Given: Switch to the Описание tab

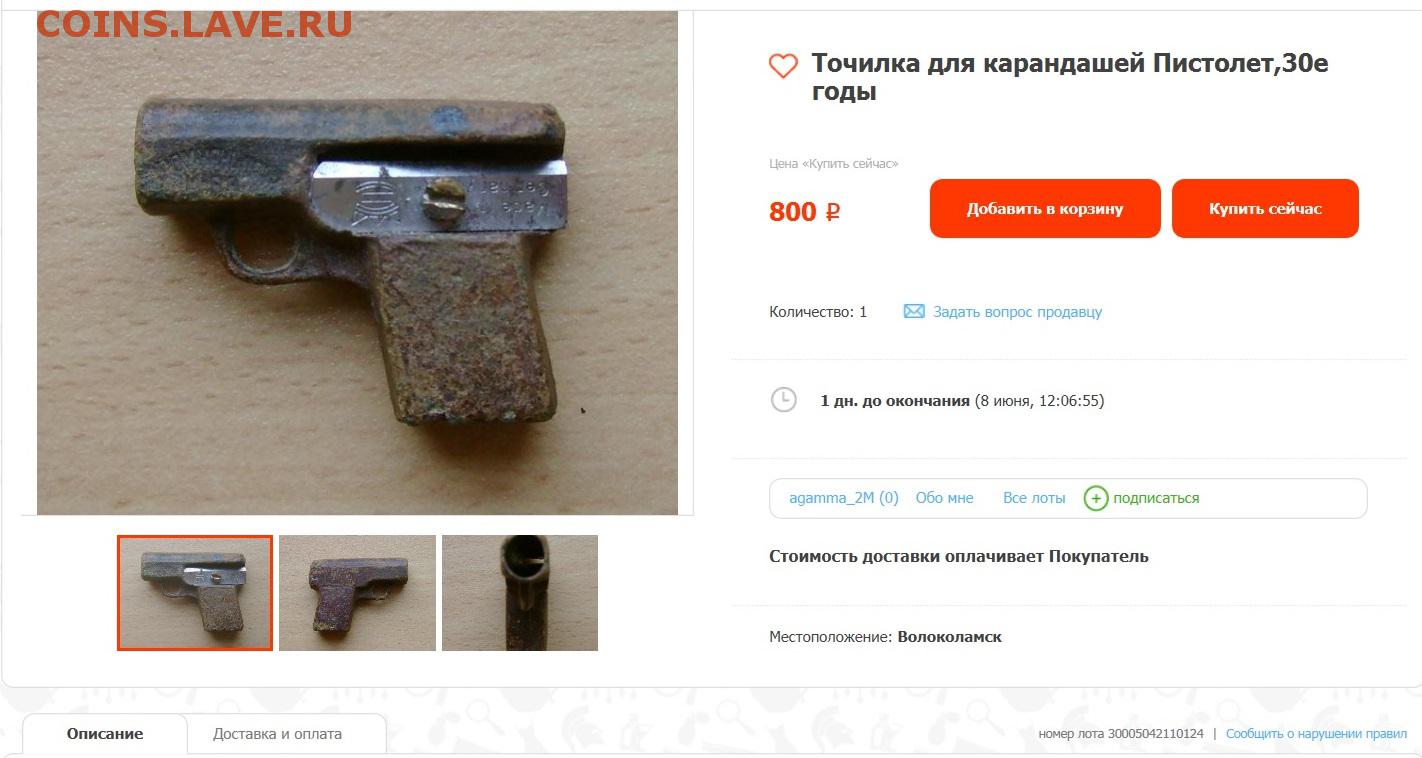Looking at the screenshot, I should [x=105, y=734].
